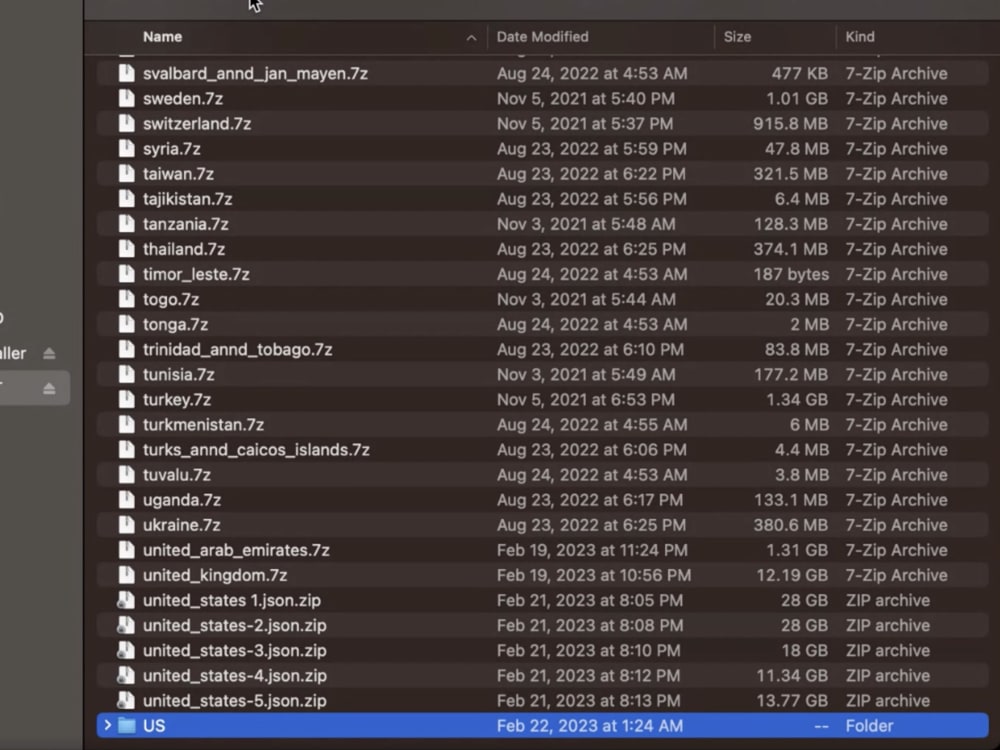The image size is (1000, 750).
Task: Click the ukraine.7z file icon
Action: pos(127,525)
